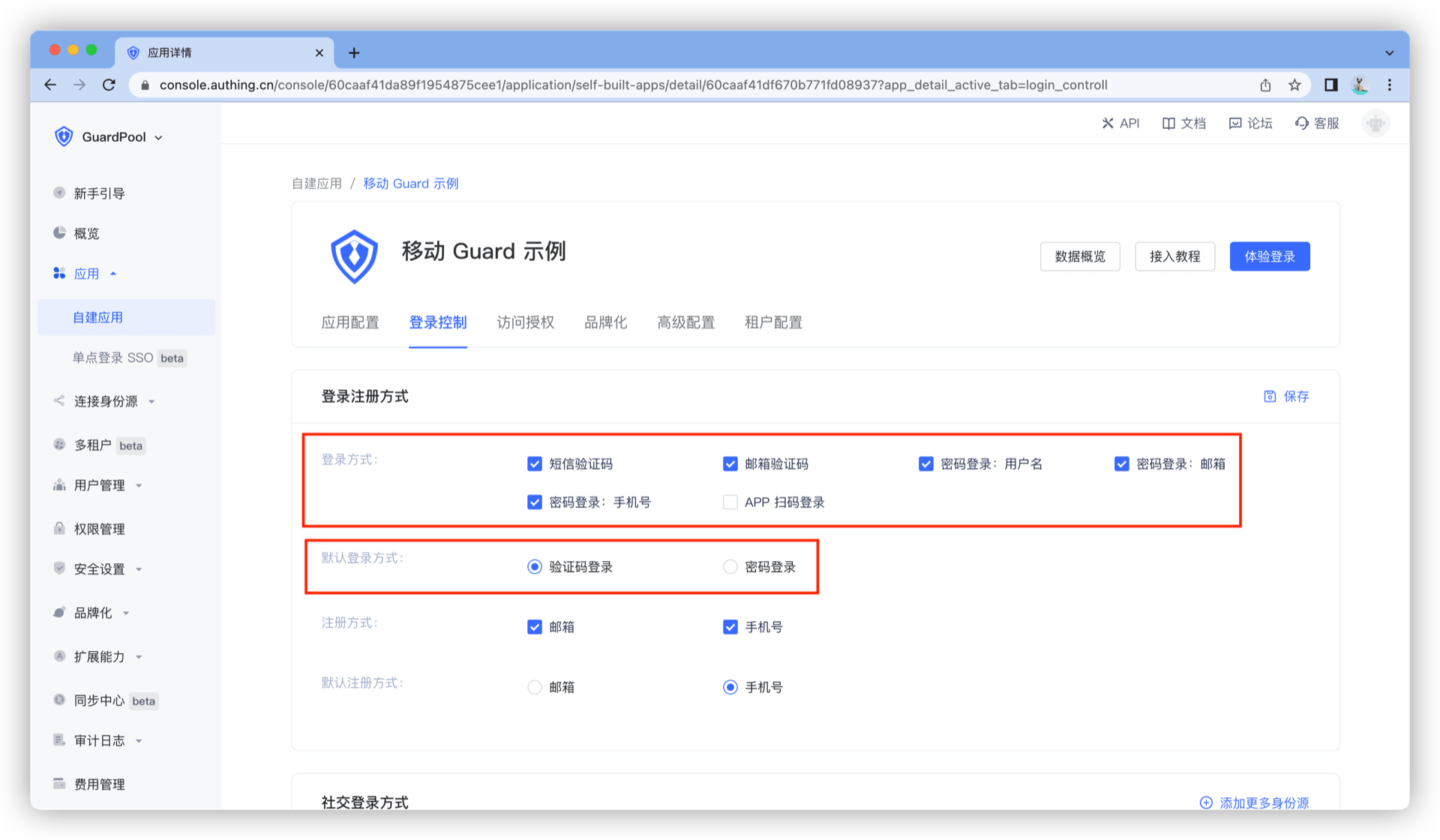Click the robot user avatar icon
This screenshot has height=840, width=1440.
pos(1375,123)
